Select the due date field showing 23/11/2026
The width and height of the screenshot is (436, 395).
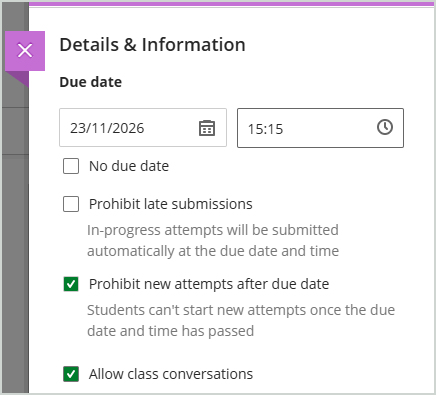click(x=143, y=128)
